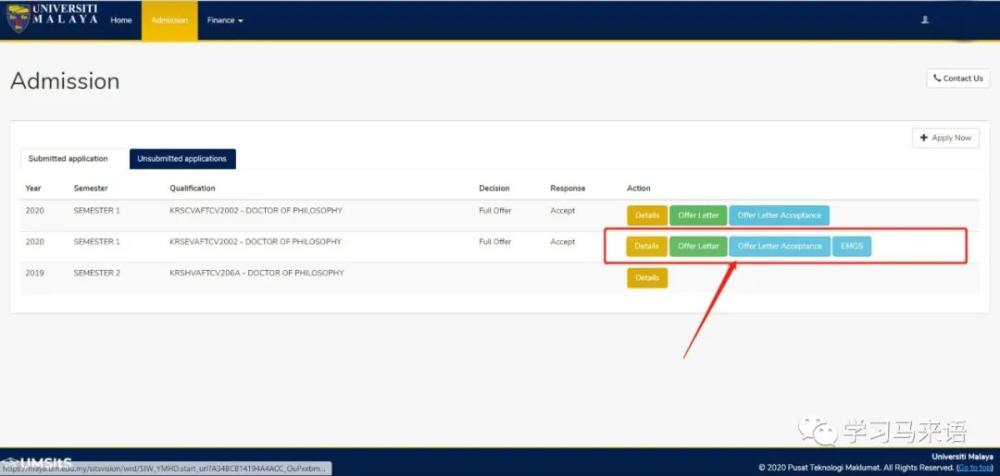Expand the Finance dropdown menu
Viewport: 1000px width, 476px height.
coord(225,20)
